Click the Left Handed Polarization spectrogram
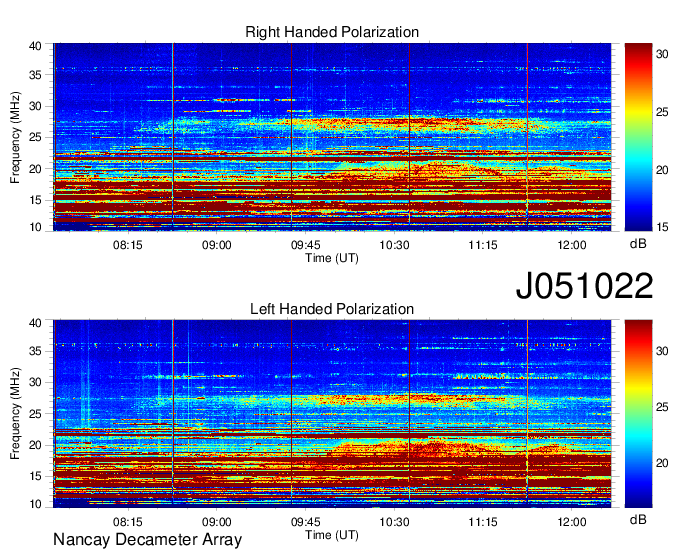 pyautogui.click(x=332, y=414)
